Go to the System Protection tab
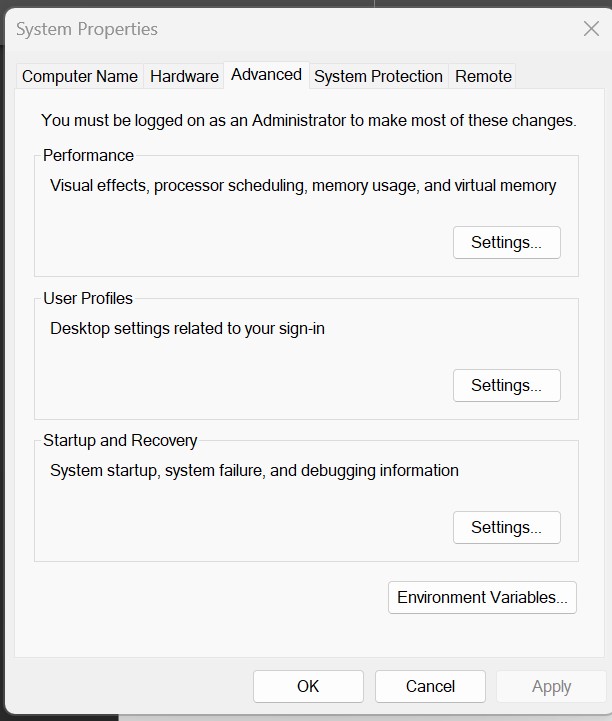The height and width of the screenshot is (721, 612). click(378, 76)
